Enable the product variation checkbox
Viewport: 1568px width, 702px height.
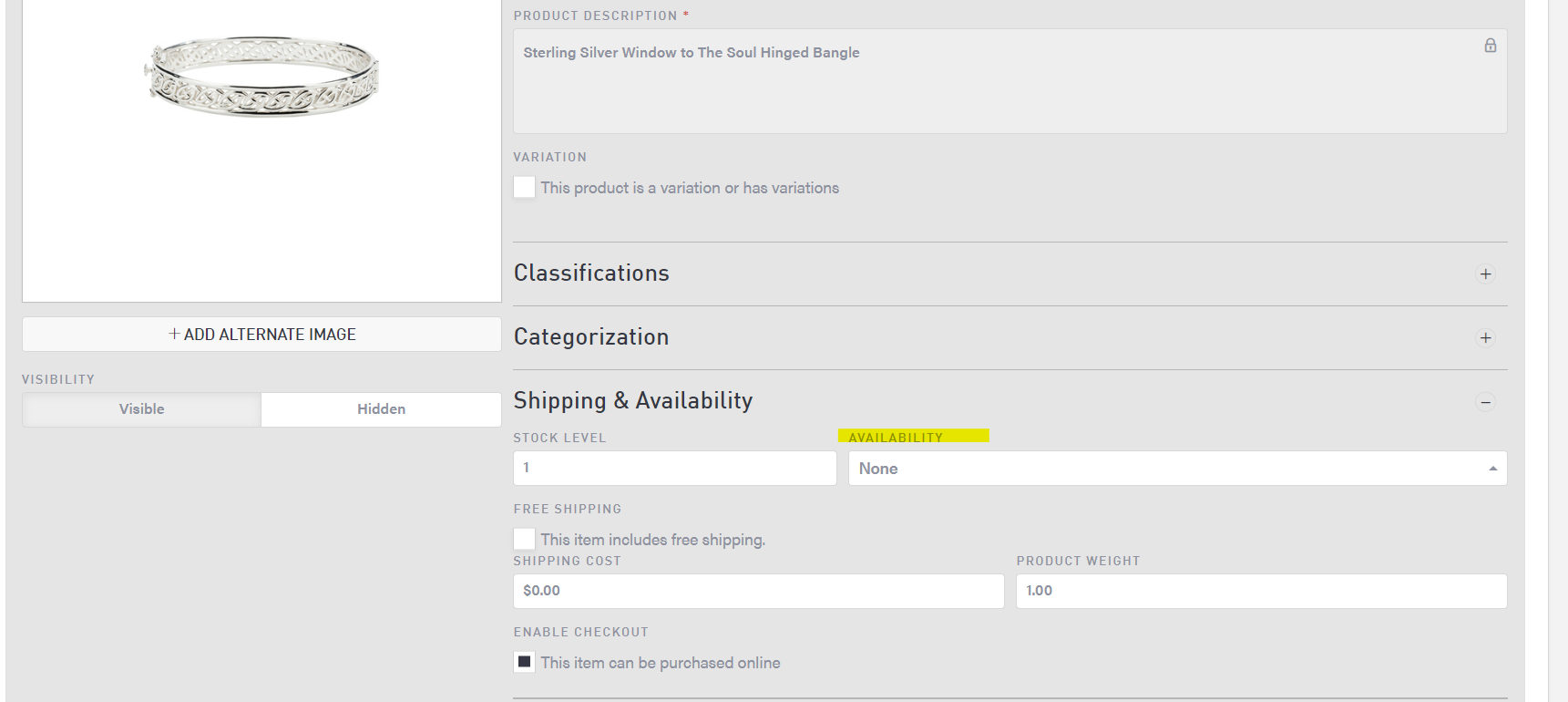pyautogui.click(x=524, y=187)
